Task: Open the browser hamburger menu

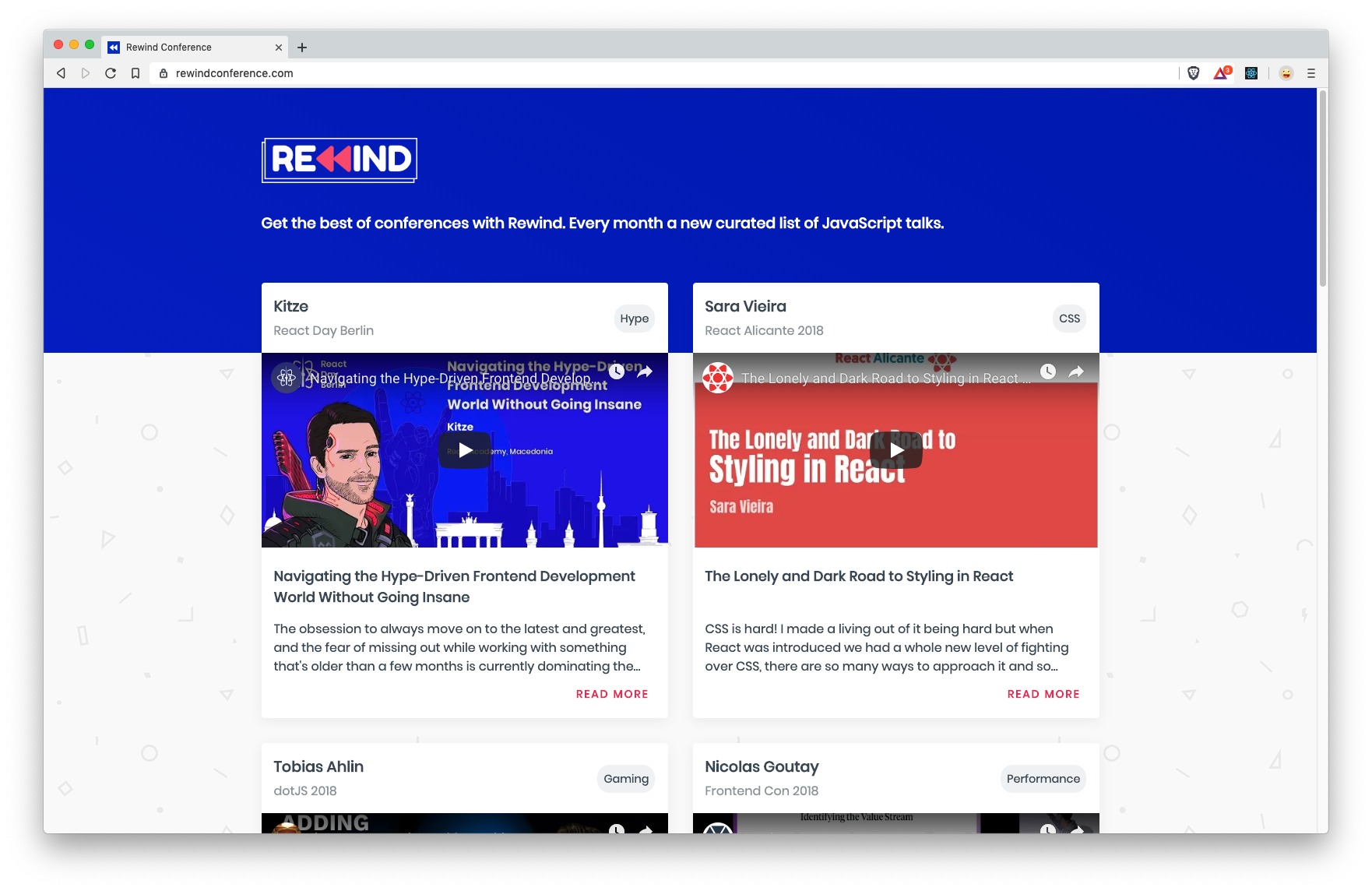Action: (x=1311, y=72)
